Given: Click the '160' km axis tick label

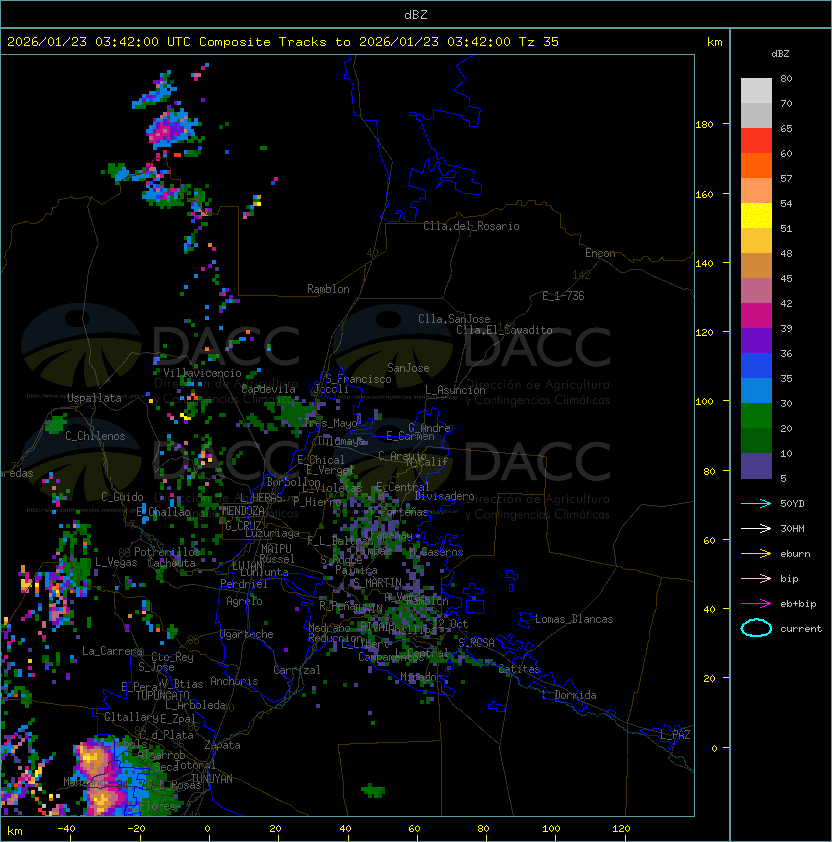Looking at the screenshot, I should coord(704,194).
